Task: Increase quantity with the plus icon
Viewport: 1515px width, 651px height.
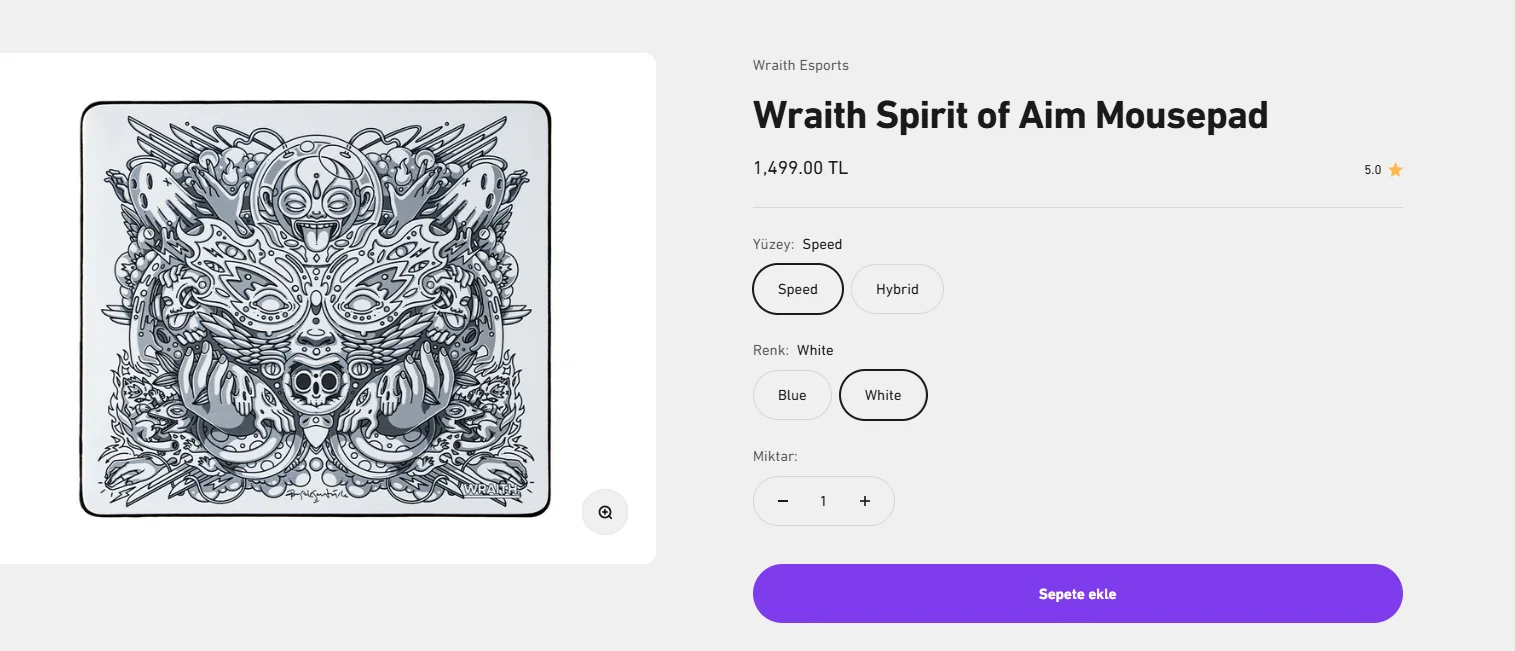Action: pyautogui.click(x=865, y=501)
